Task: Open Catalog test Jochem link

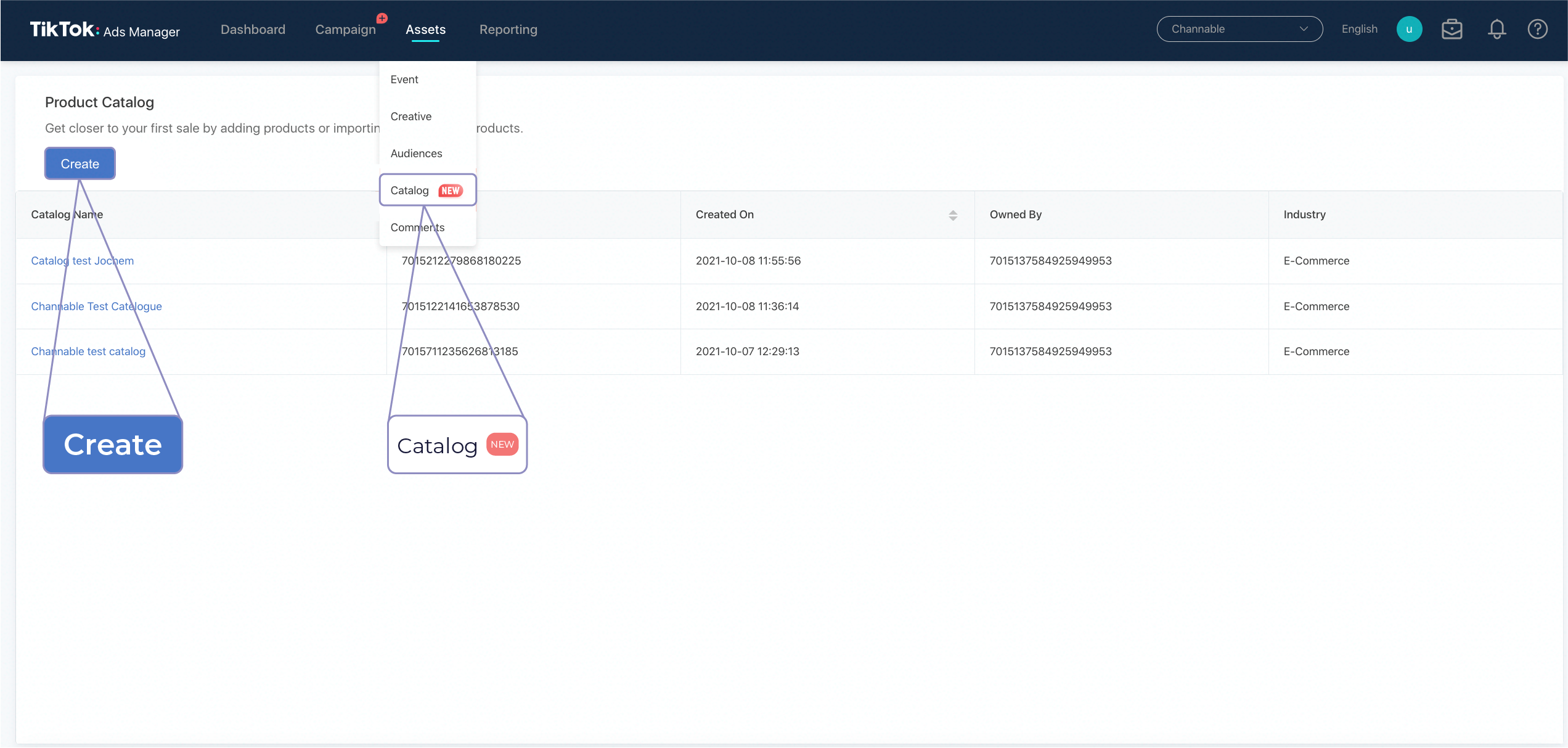Action: [82, 261]
